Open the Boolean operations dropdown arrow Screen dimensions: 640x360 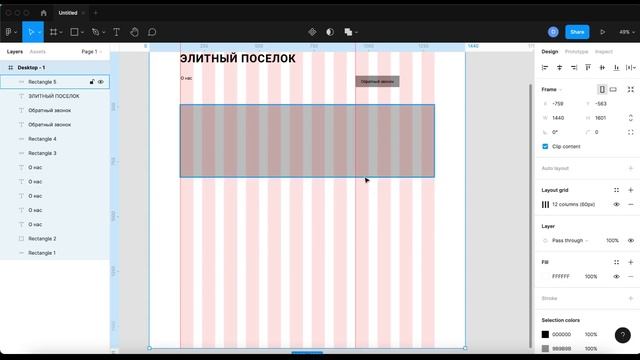[356, 32]
